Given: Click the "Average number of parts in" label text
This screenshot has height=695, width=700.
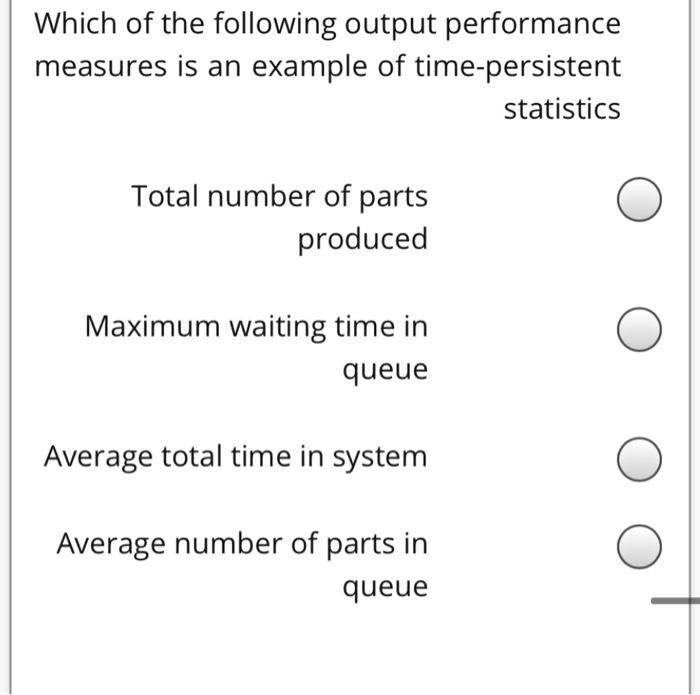Looking at the screenshot, I should click(x=242, y=545).
